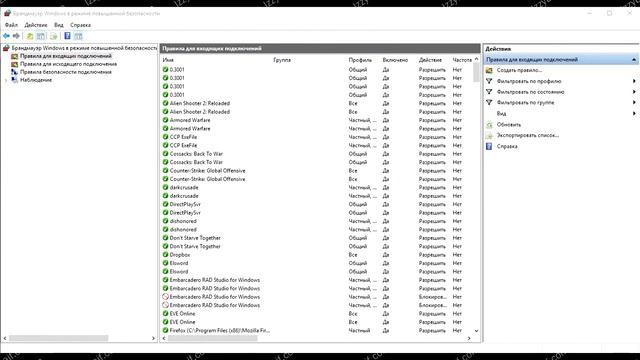Click the Разрешить action cell in the Dropbox row
Viewport: 640px width, 360px height.
tap(432, 255)
